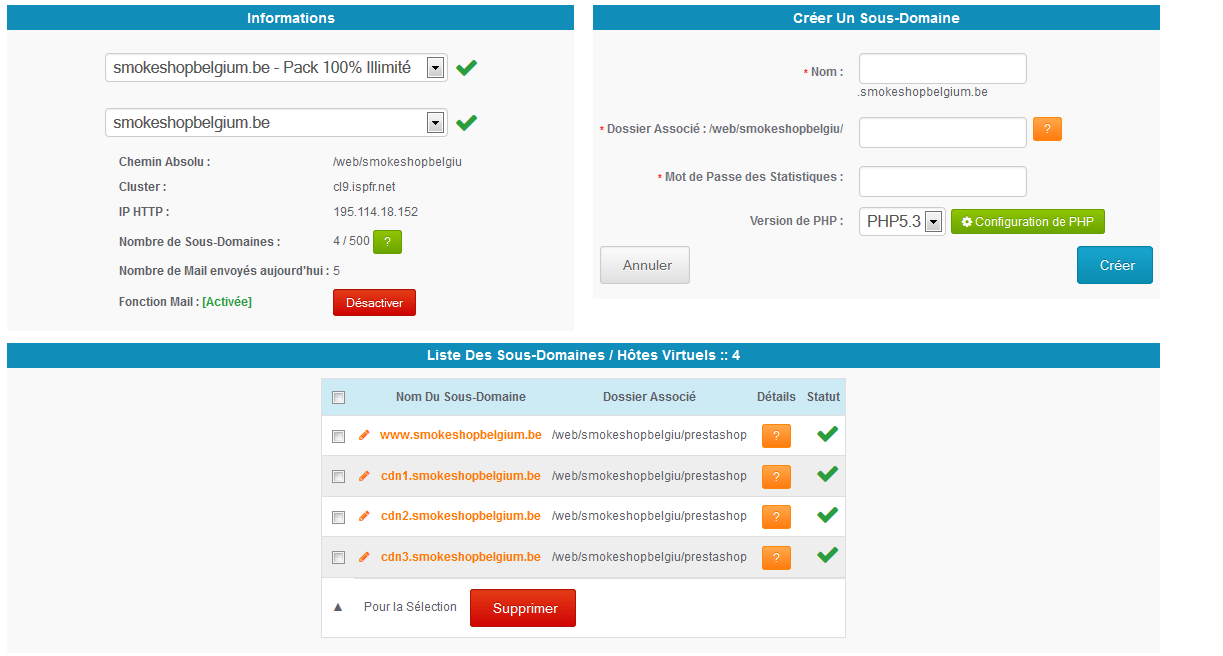This screenshot has width=1223, height=656.
Task: Click the [Activée] mail status text
Action: click(x=227, y=302)
